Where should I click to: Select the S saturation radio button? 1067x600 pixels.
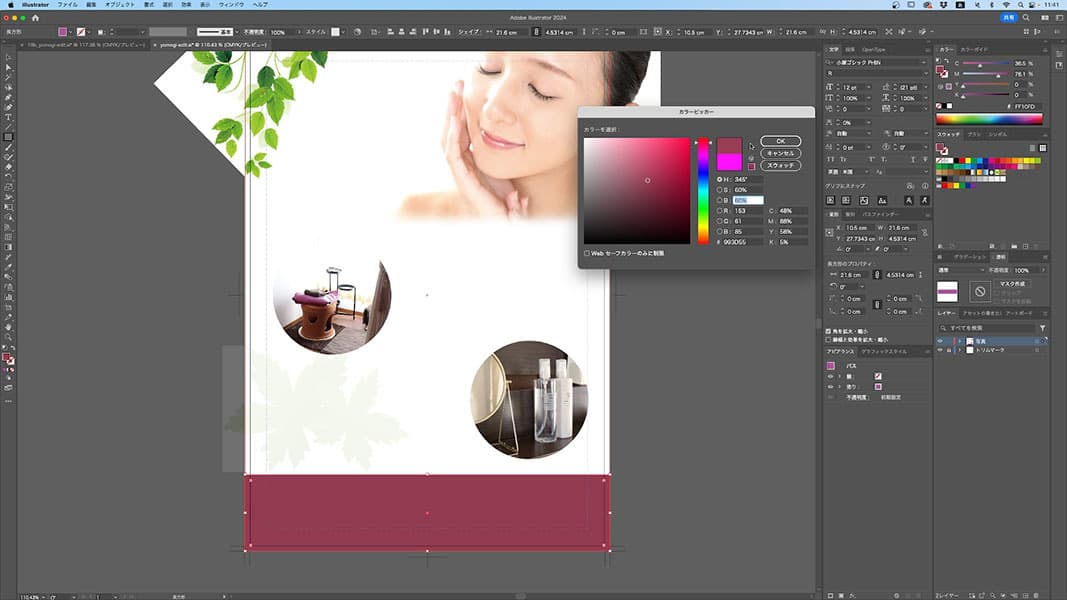720,190
